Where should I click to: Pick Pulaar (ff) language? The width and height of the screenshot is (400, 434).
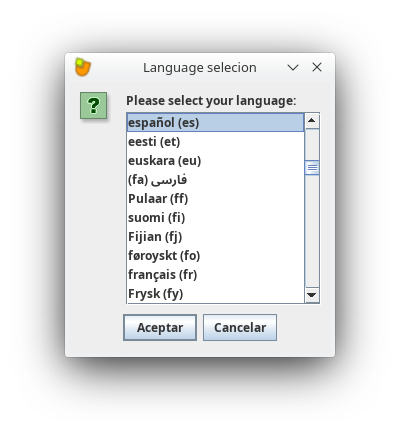pyautogui.click(x=215, y=199)
